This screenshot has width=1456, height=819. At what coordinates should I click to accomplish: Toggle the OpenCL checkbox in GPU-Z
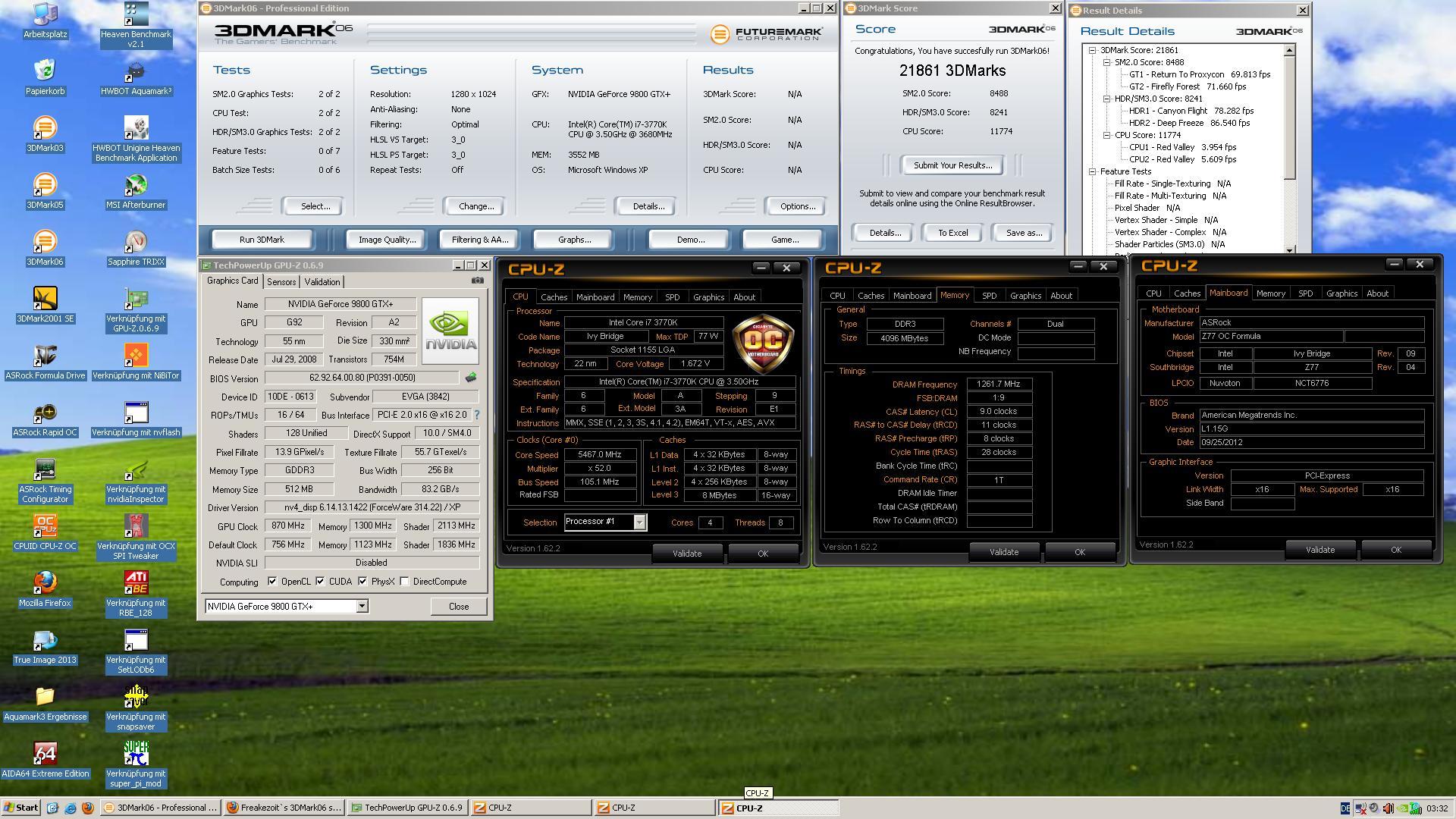[272, 582]
